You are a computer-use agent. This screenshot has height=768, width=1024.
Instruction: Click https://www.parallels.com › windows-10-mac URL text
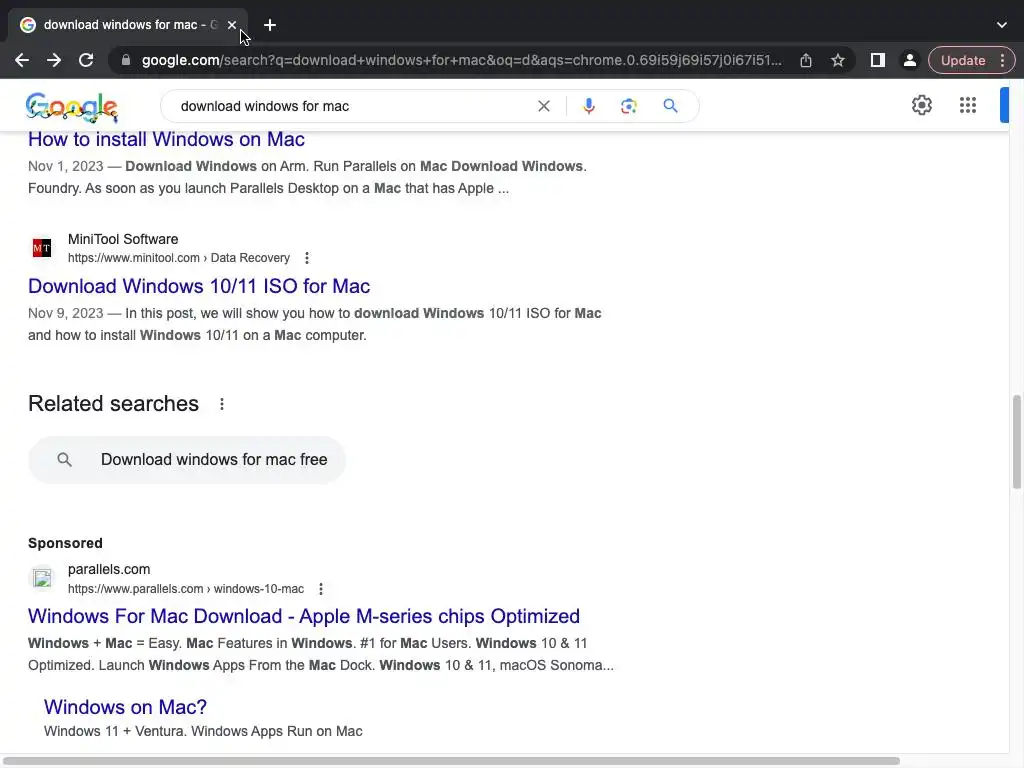tap(185, 589)
